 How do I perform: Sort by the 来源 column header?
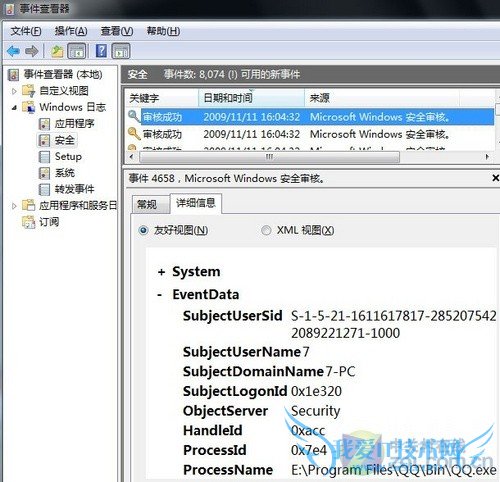tap(382, 98)
